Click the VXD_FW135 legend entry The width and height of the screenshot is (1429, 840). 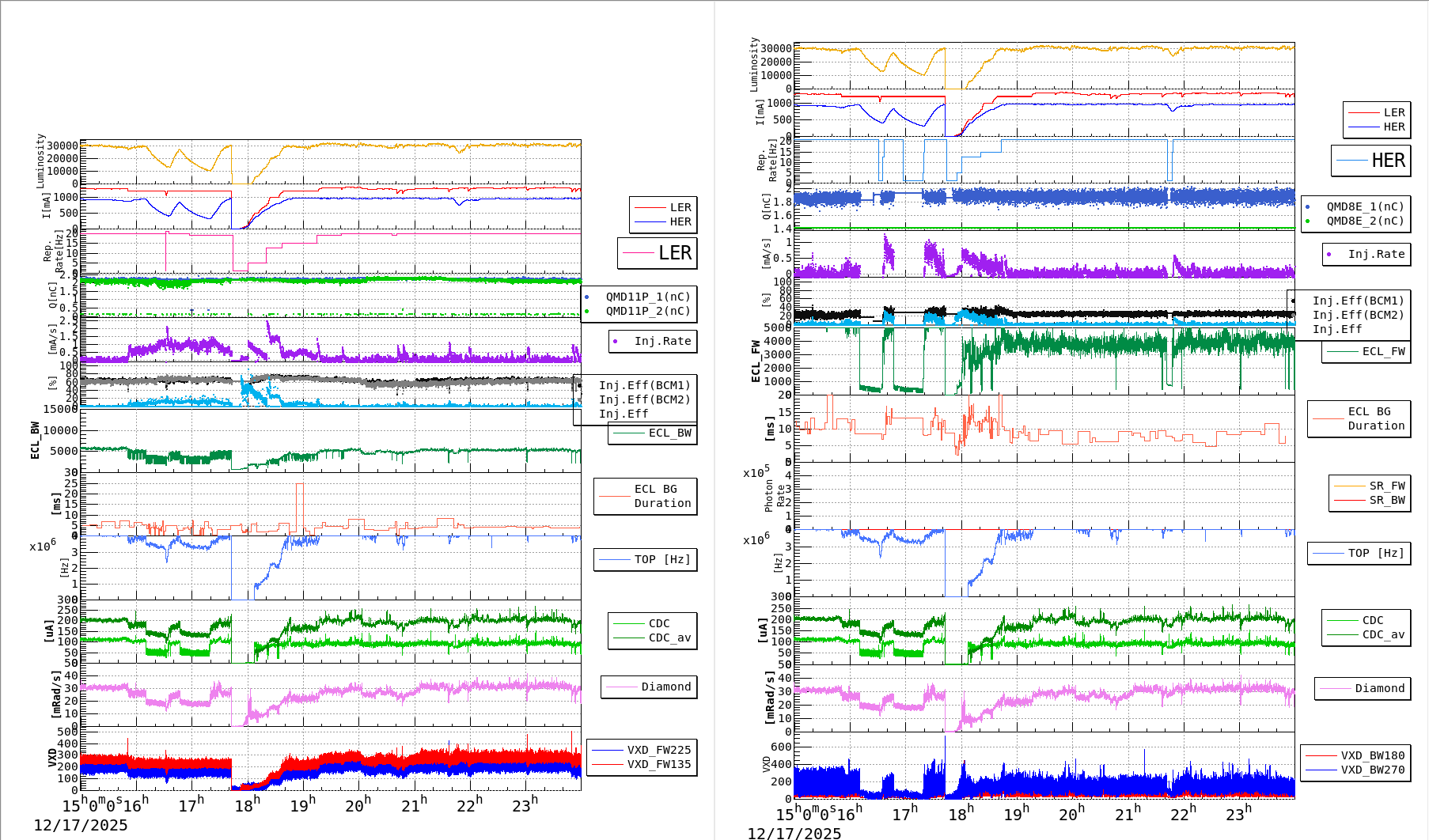[x=658, y=764]
